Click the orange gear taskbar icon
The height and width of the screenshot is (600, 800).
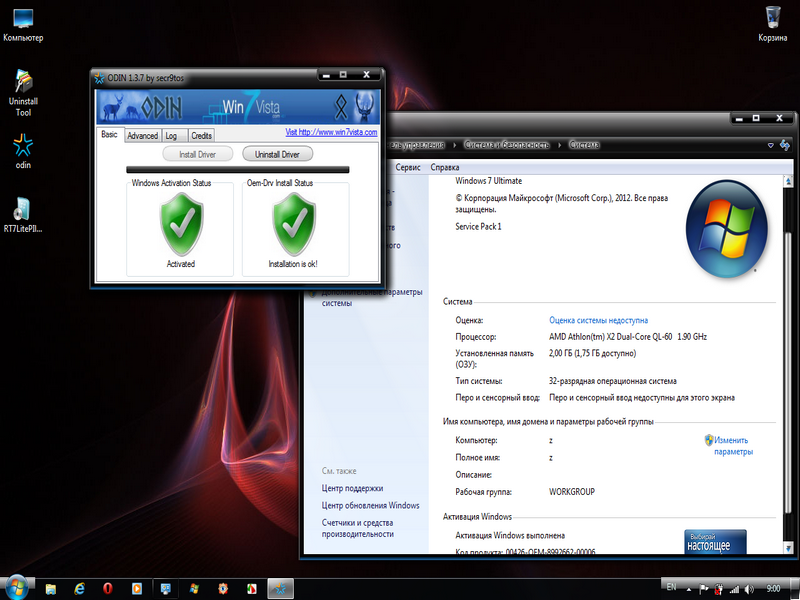click(x=223, y=589)
